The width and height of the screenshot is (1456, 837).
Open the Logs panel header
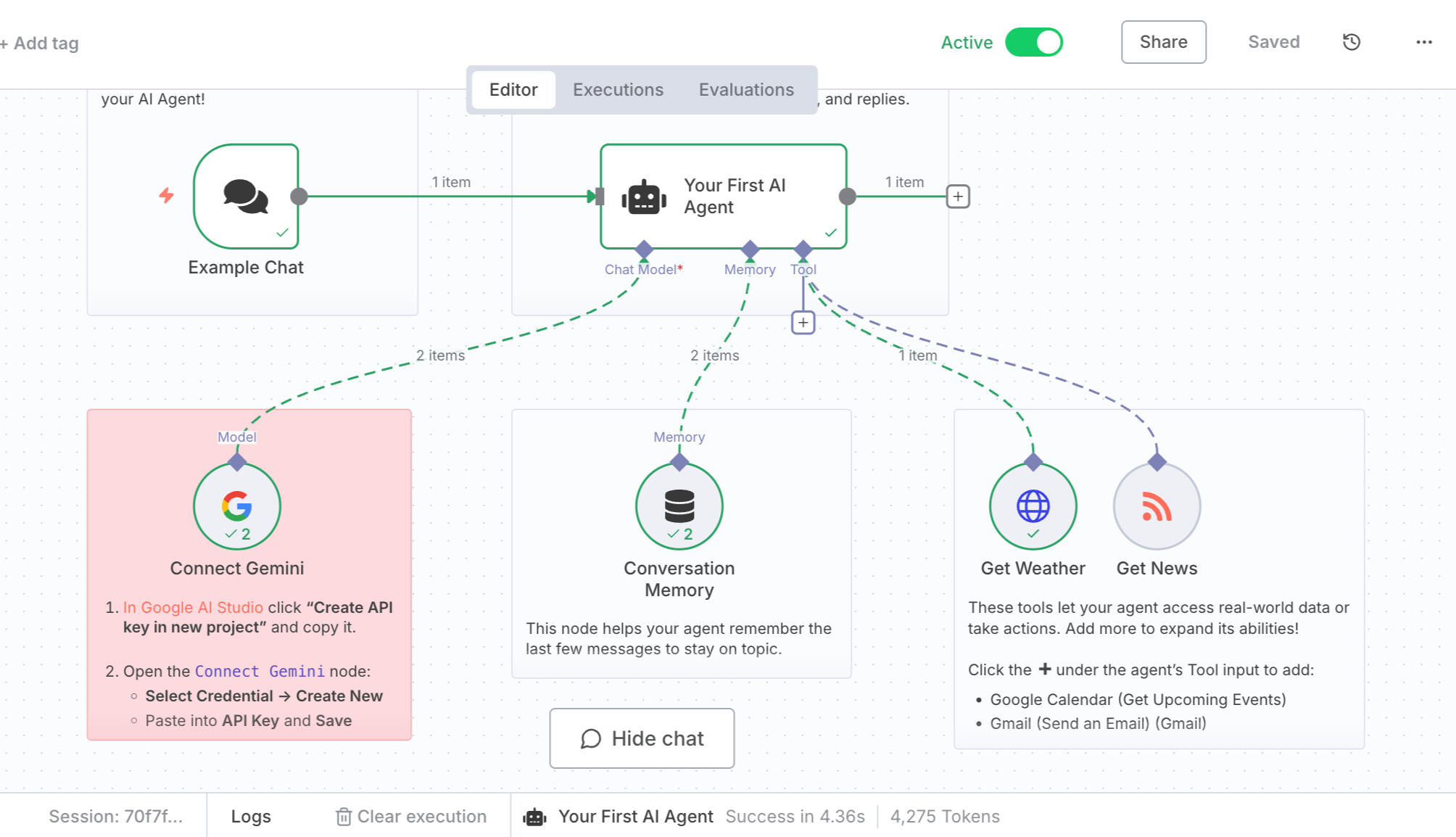point(250,817)
